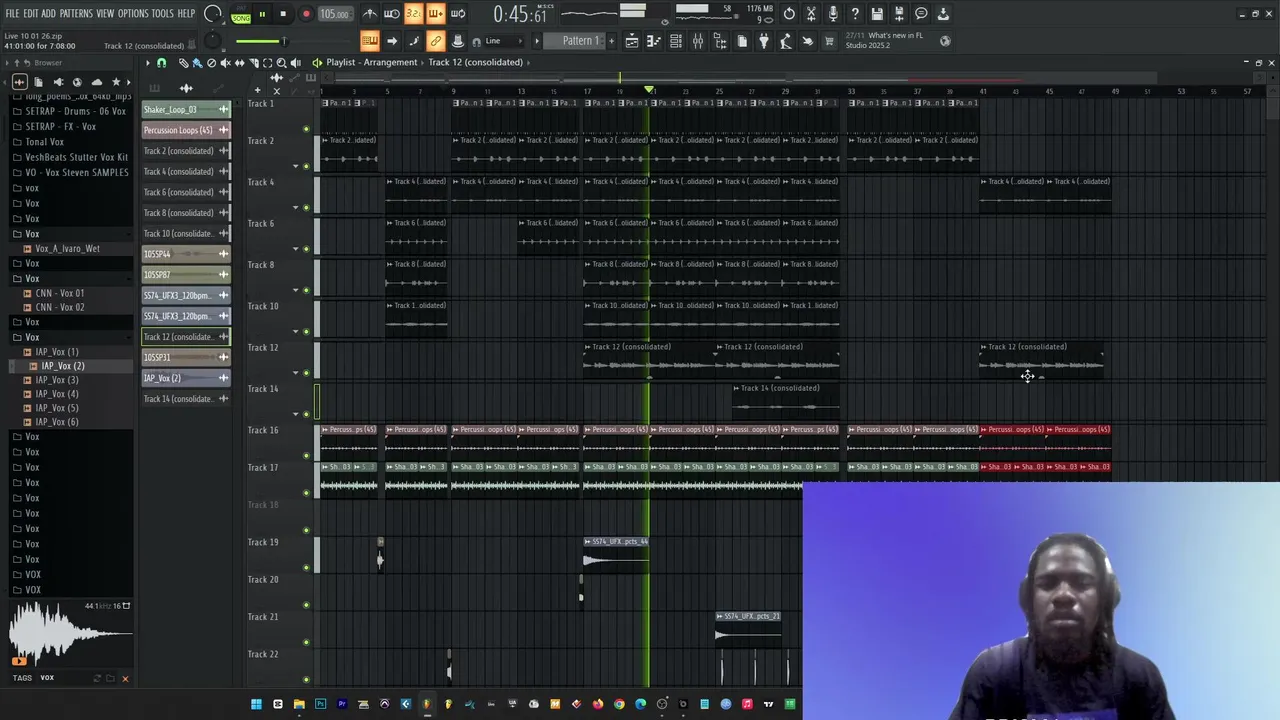Screen dimensions: 1280x720
Task: Expand the Tonal Vox folder
Action: [x=44, y=142]
